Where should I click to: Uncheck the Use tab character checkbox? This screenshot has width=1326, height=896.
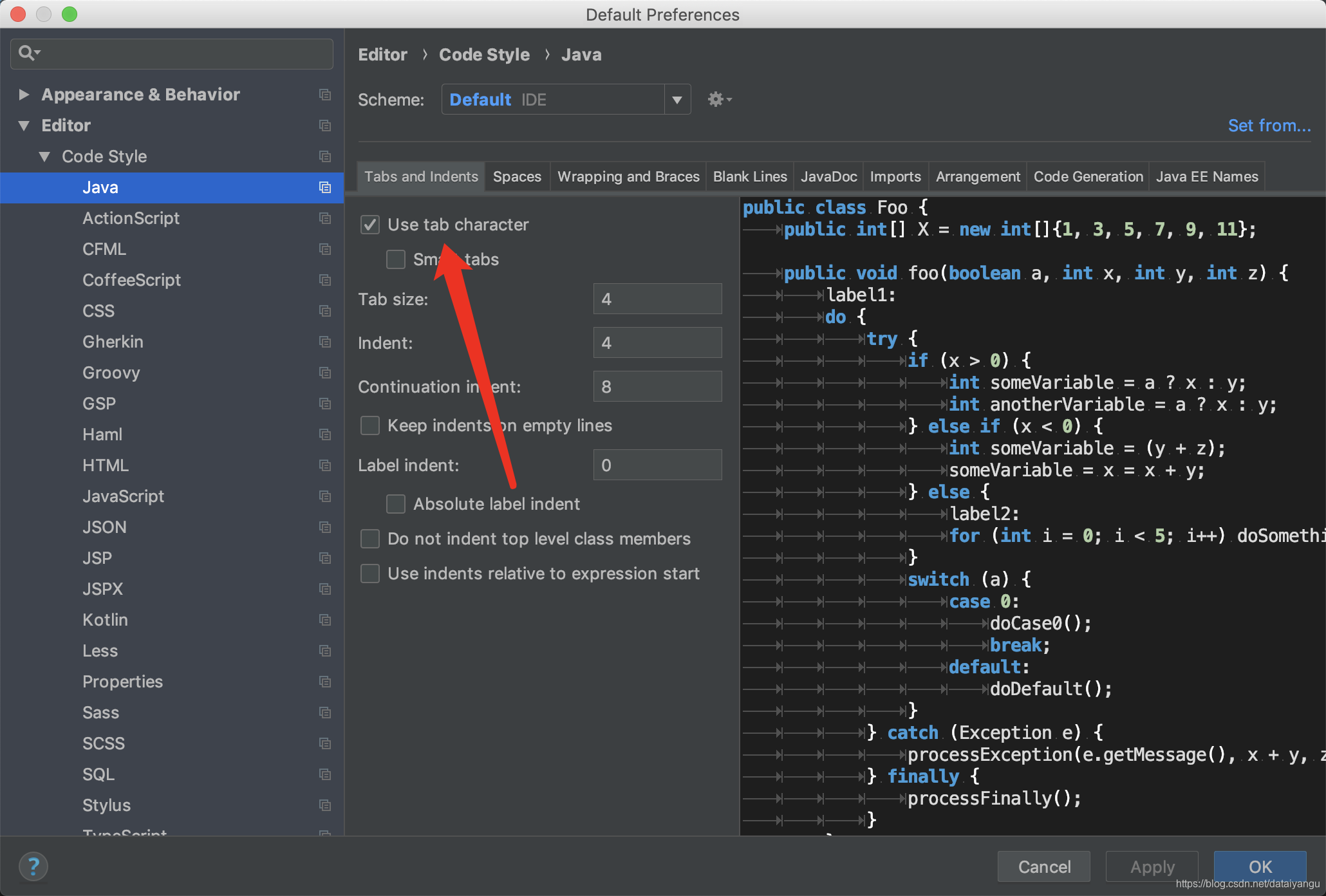[370, 225]
